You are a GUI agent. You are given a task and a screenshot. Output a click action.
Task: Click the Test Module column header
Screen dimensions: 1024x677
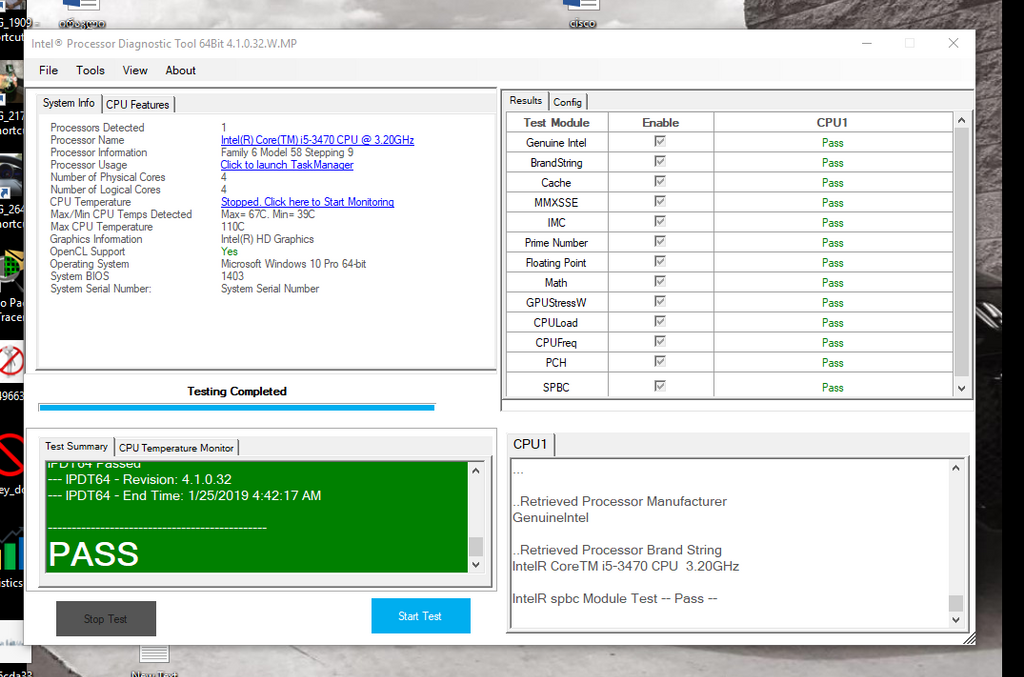[556, 123]
